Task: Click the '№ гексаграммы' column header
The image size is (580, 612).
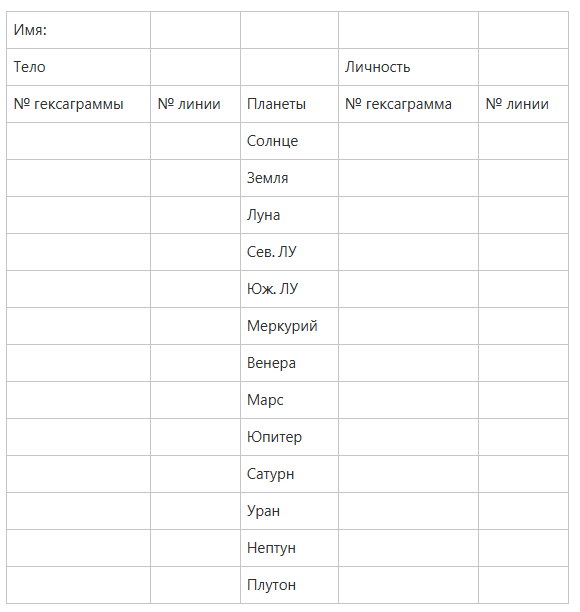Action: [78, 104]
